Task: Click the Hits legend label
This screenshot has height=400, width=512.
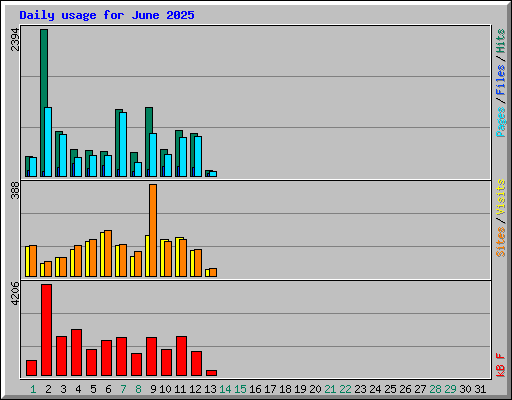Action: [x=501, y=41]
